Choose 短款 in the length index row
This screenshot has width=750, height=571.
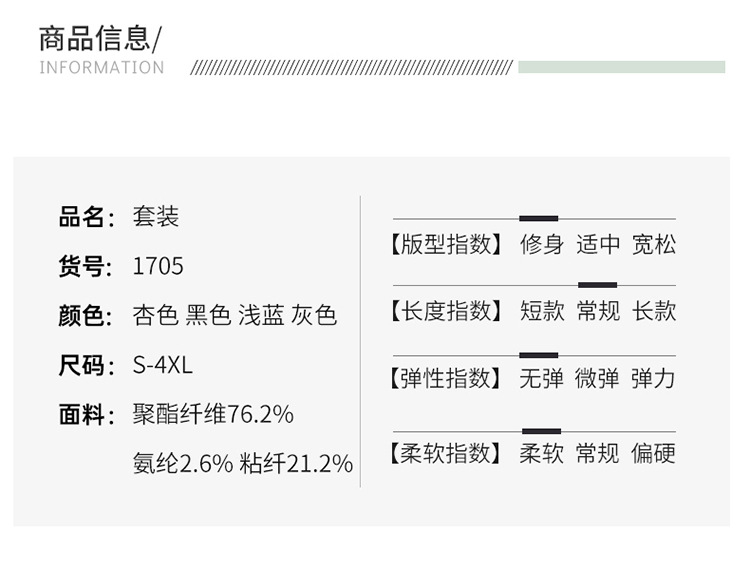pos(542,311)
